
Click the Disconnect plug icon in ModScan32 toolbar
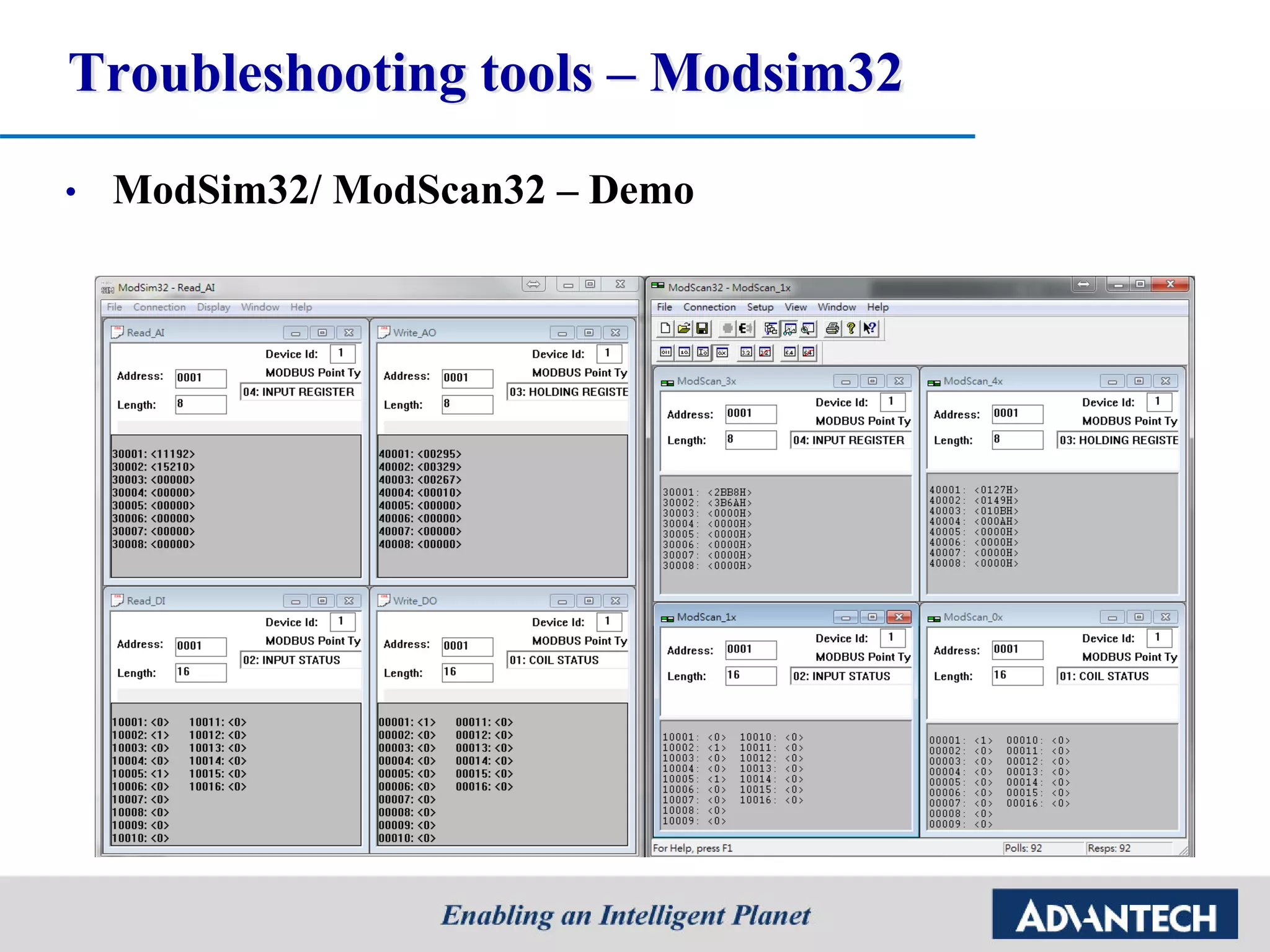point(745,328)
